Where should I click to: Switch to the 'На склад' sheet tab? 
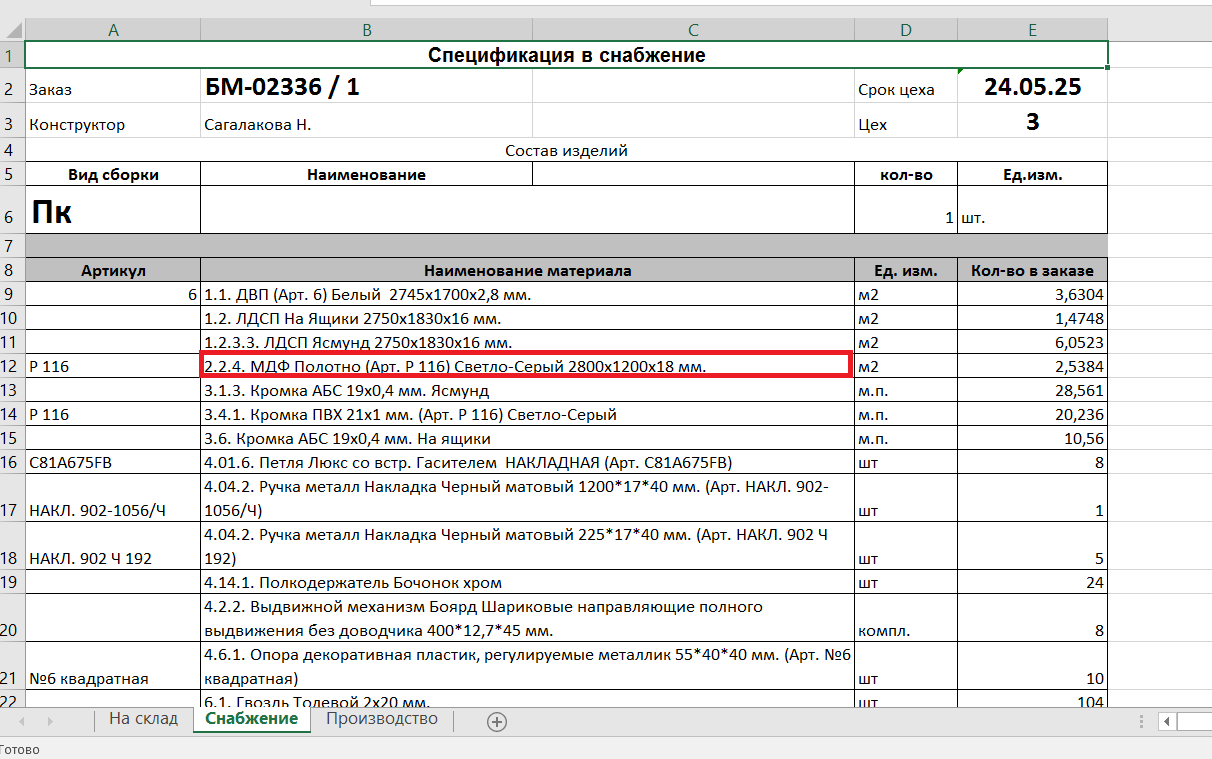click(143, 719)
